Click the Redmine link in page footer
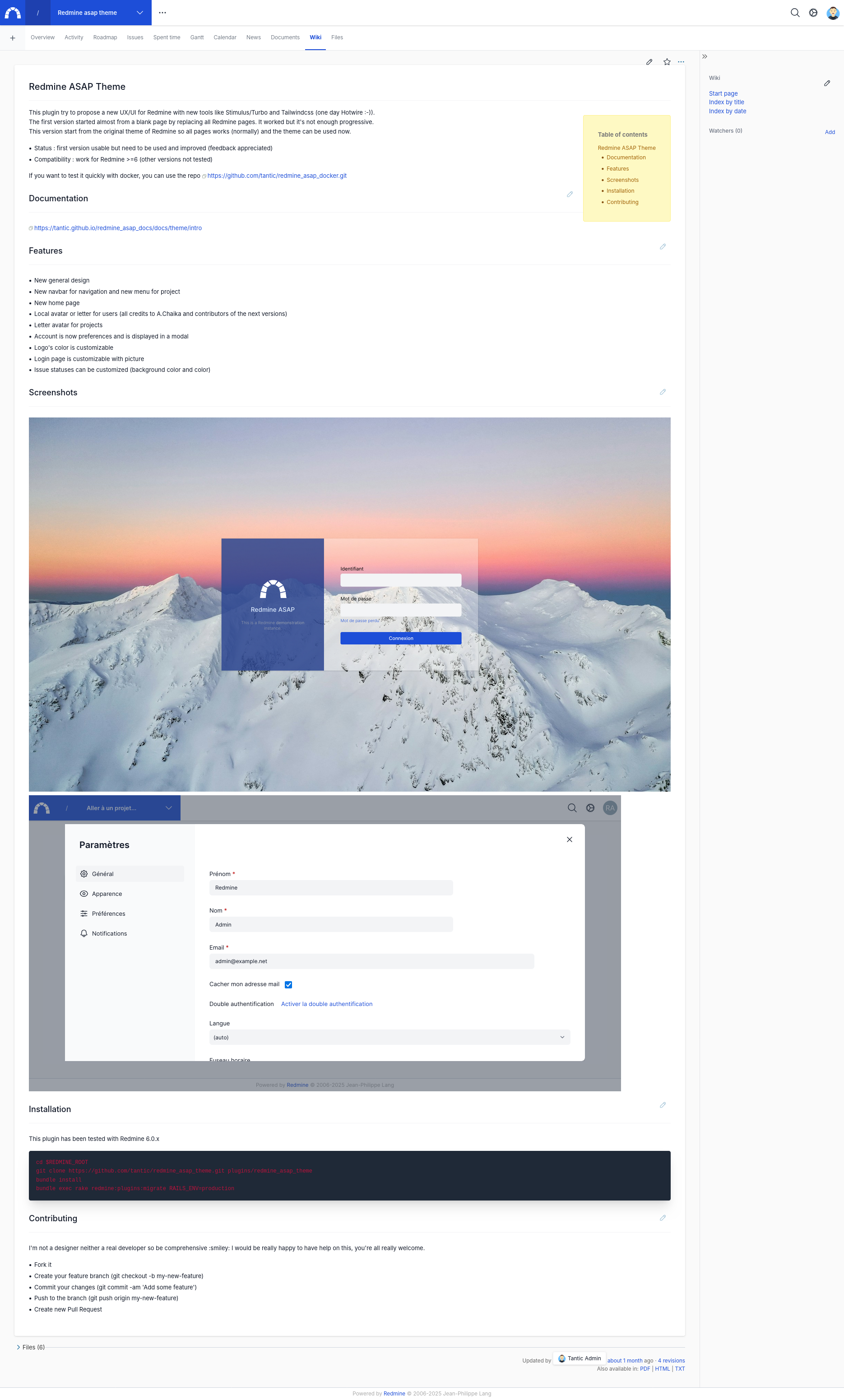844x1400 pixels. click(394, 1394)
